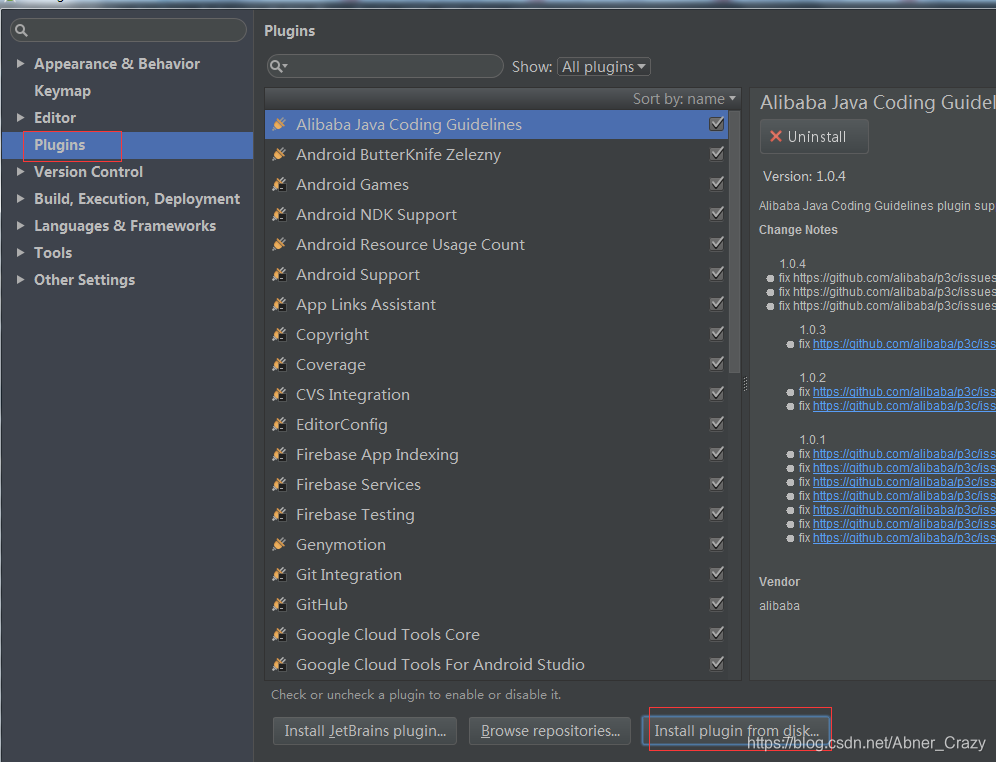Expand Appearance & Behavior tree arrow
The height and width of the screenshot is (762, 996).
click(x=20, y=64)
